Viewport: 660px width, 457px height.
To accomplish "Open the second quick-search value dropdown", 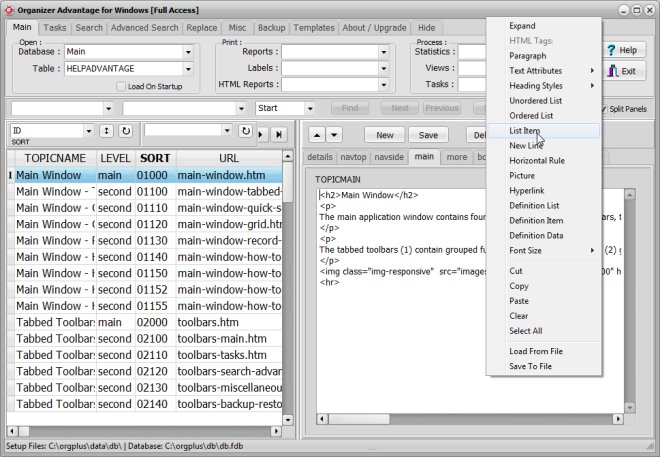I will tap(241, 109).
